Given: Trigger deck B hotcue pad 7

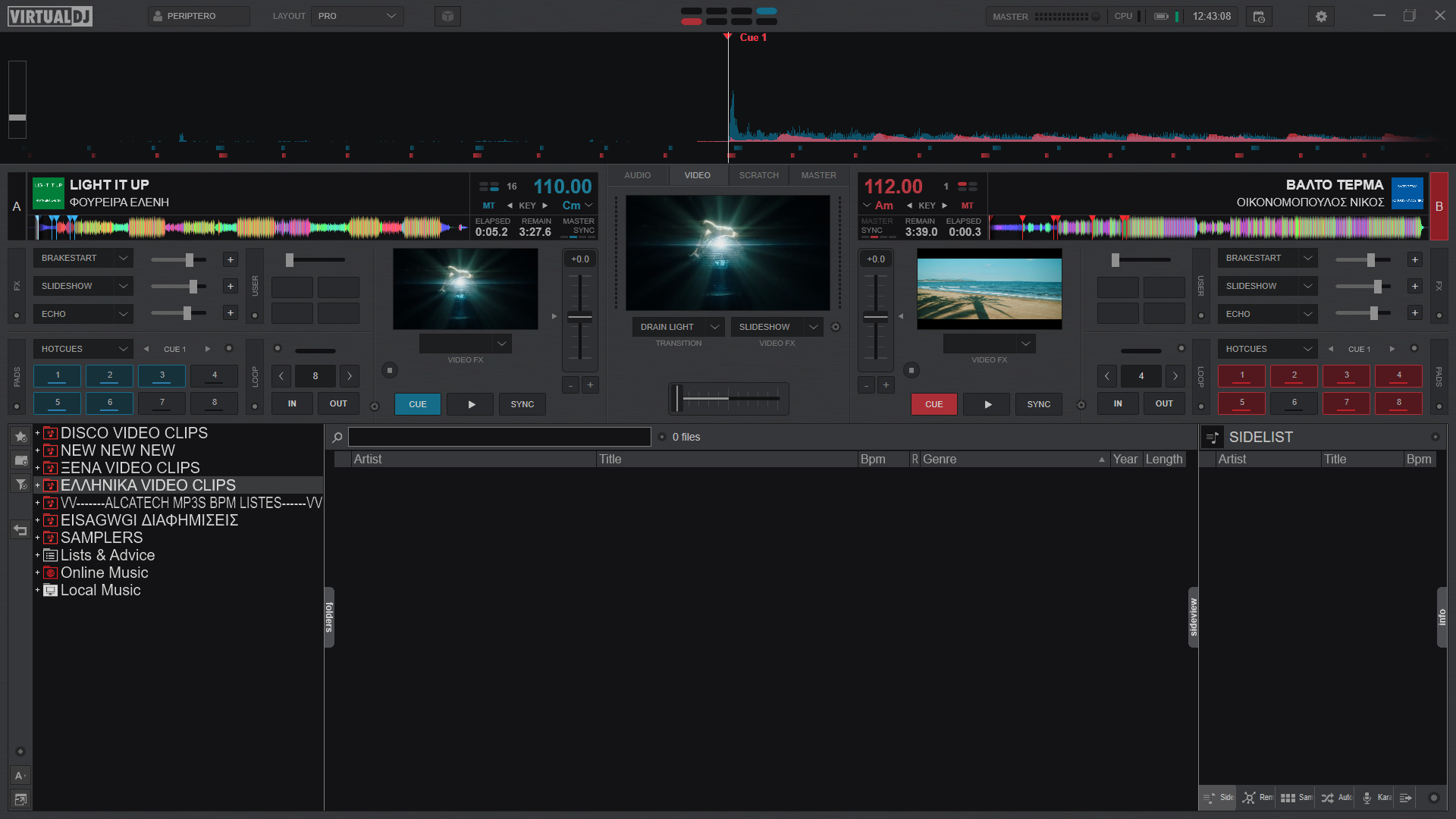Looking at the screenshot, I should [1347, 403].
